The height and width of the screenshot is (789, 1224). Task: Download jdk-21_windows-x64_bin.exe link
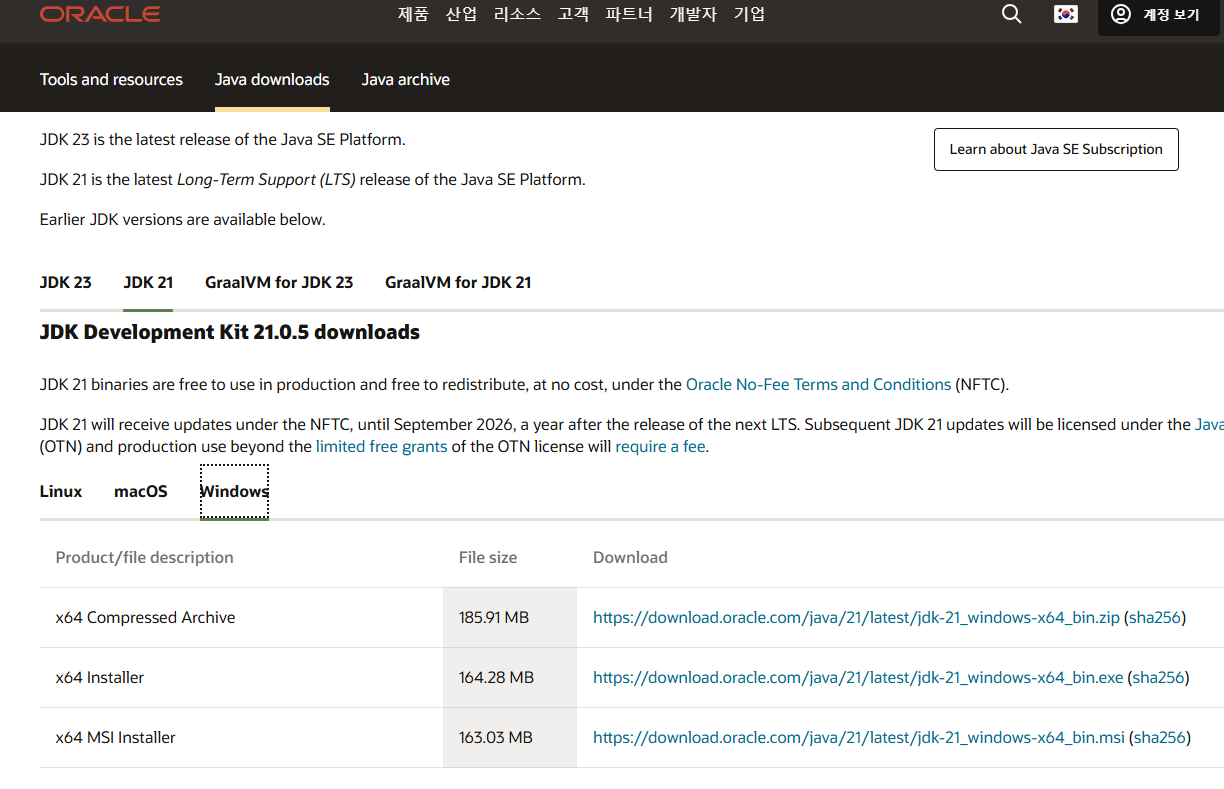858,677
